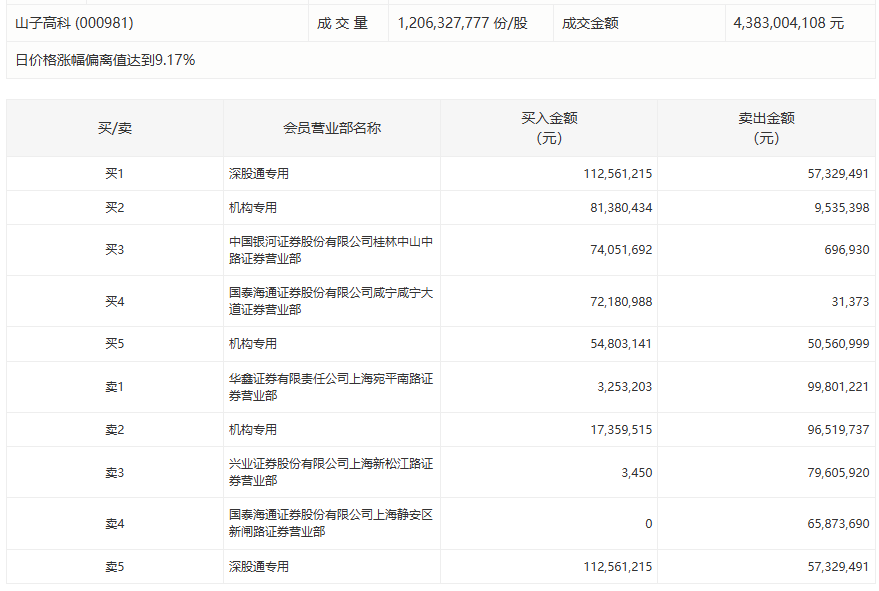Click the buy amount 17,359,515
The height and width of the screenshot is (591, 879).
(x=621, y=430)
